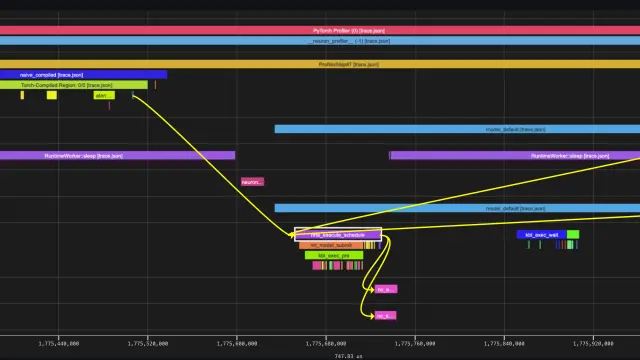Click the 1,775,680,000 time axis label
This screenshot has width=640, height=360.
click(326, 344)
